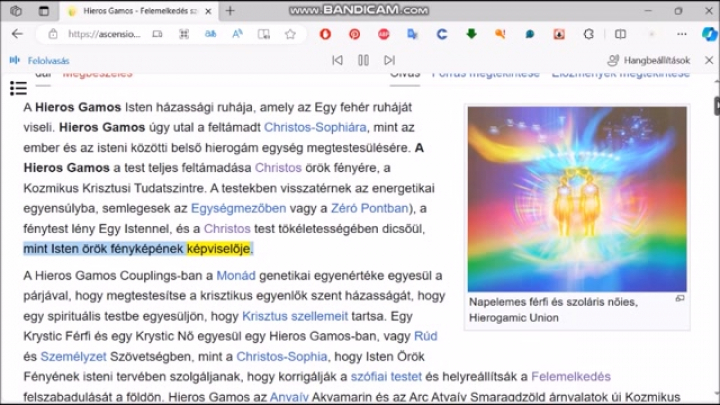
Task: Open the first purple Christos link
Action: coord(278,168)
